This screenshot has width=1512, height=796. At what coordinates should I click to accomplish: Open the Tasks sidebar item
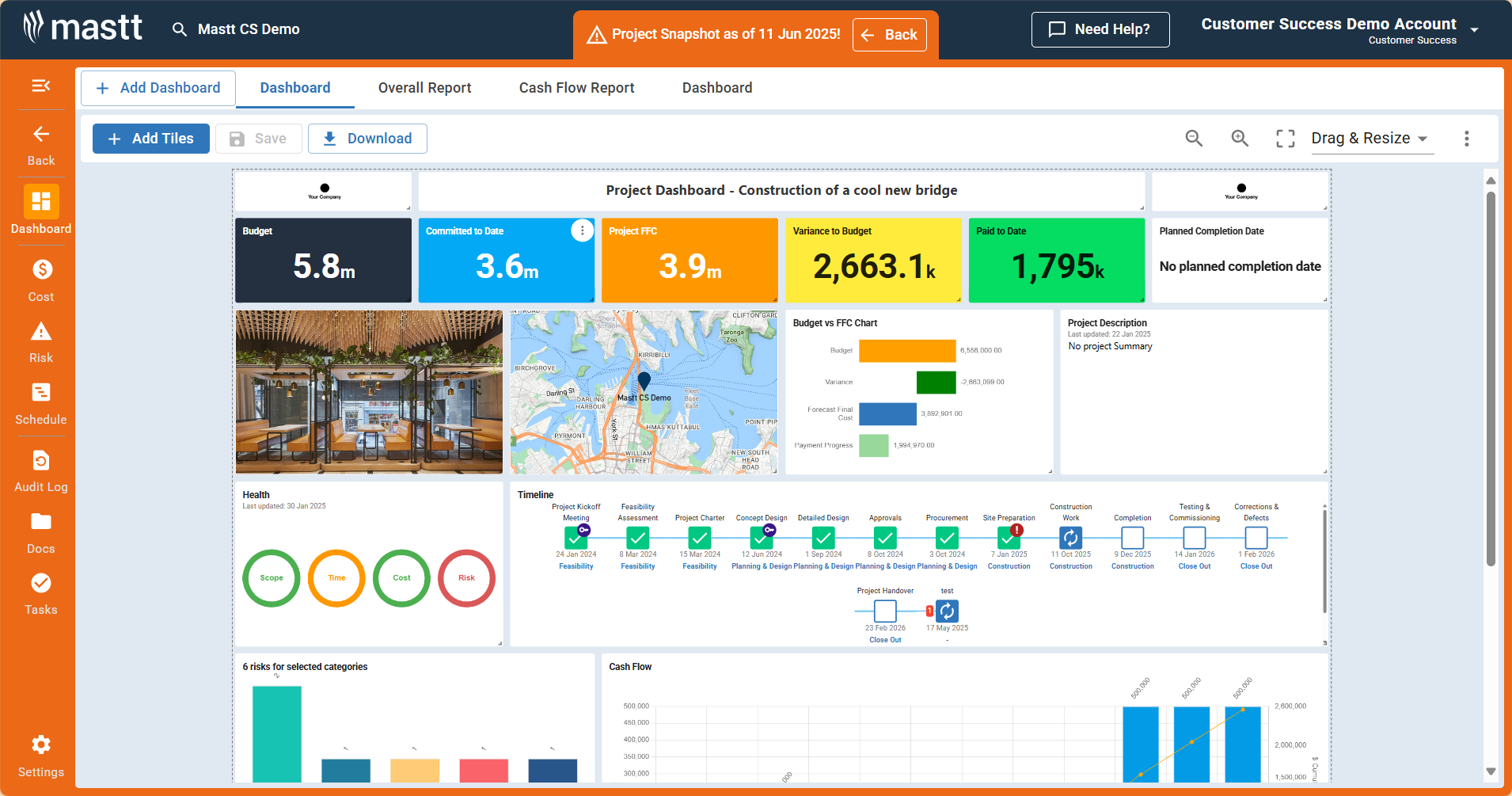41,594
